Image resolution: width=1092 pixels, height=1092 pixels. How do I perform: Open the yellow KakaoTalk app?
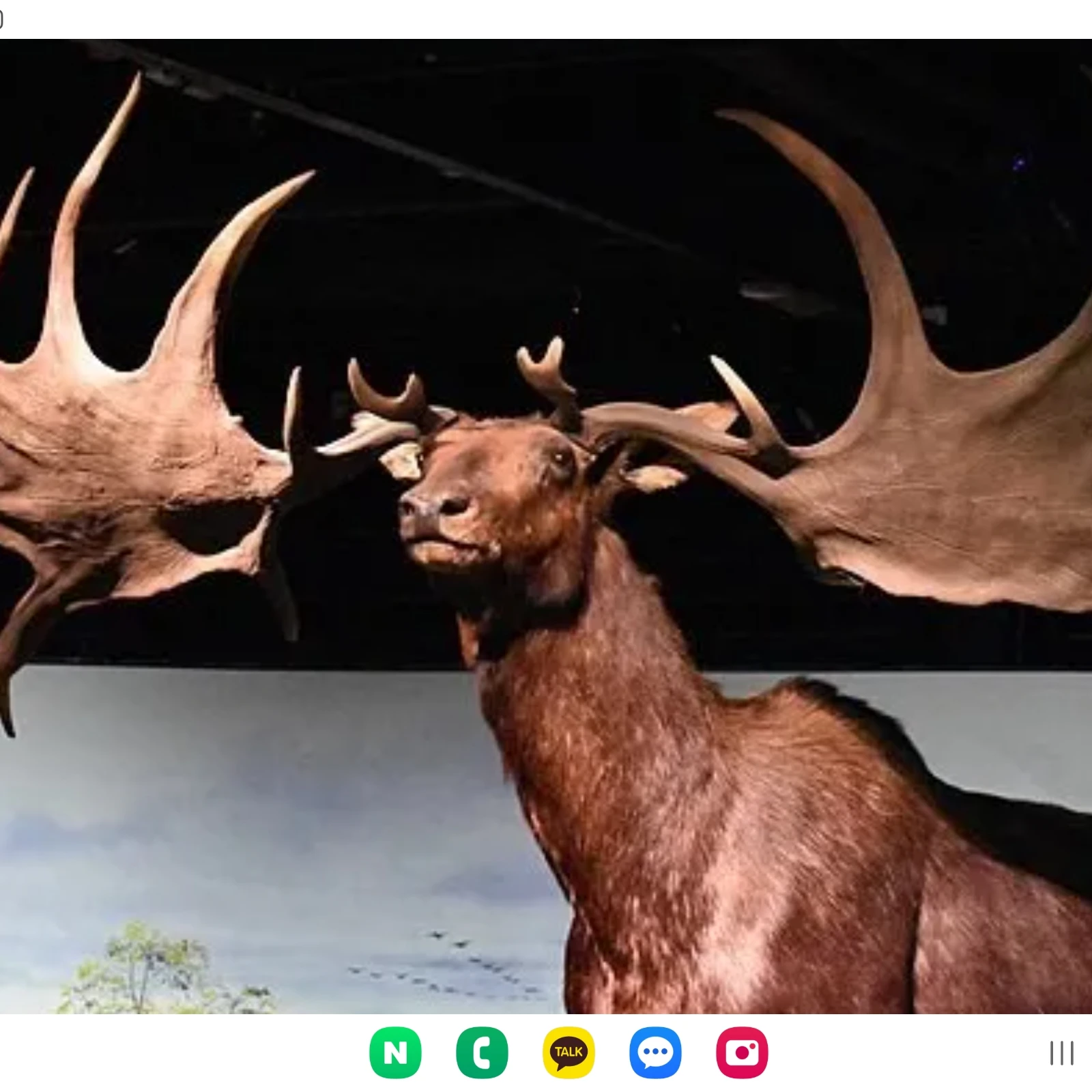pyautogui.click(x=569, y=1052)
